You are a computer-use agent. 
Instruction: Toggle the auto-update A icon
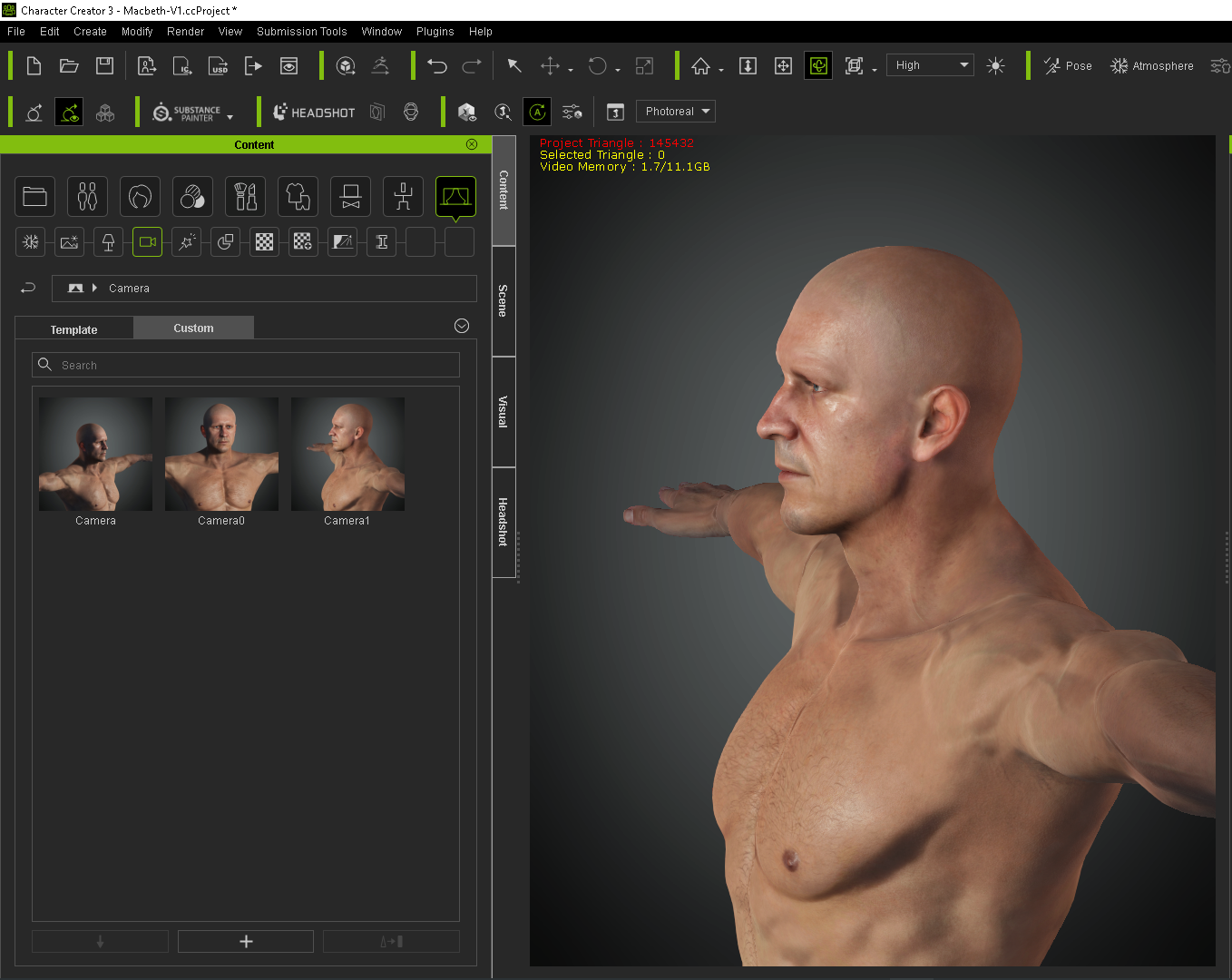coord(537,112)
